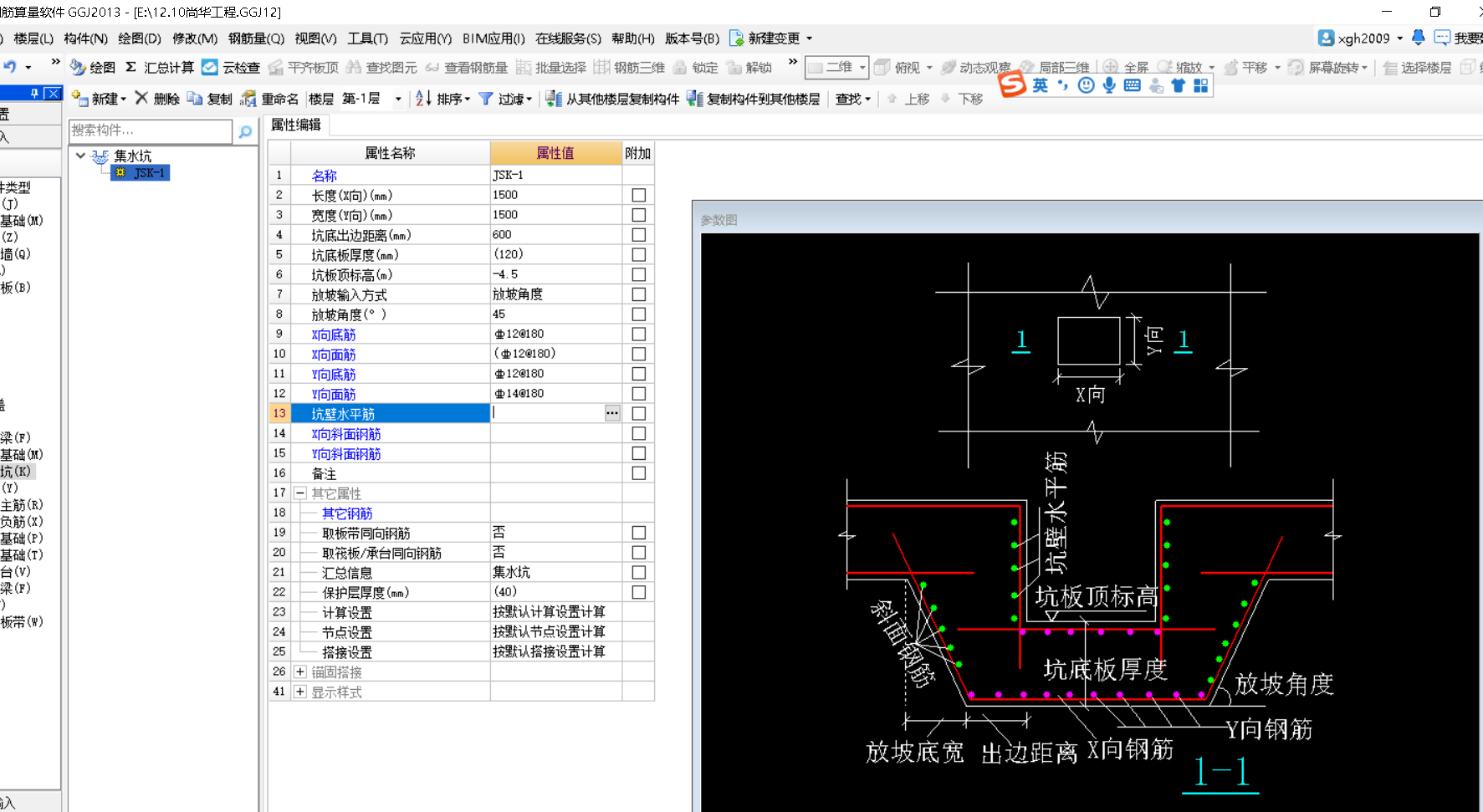Click Sogou 英 language toggle

pyautogui.click(x=1040, y=85)
